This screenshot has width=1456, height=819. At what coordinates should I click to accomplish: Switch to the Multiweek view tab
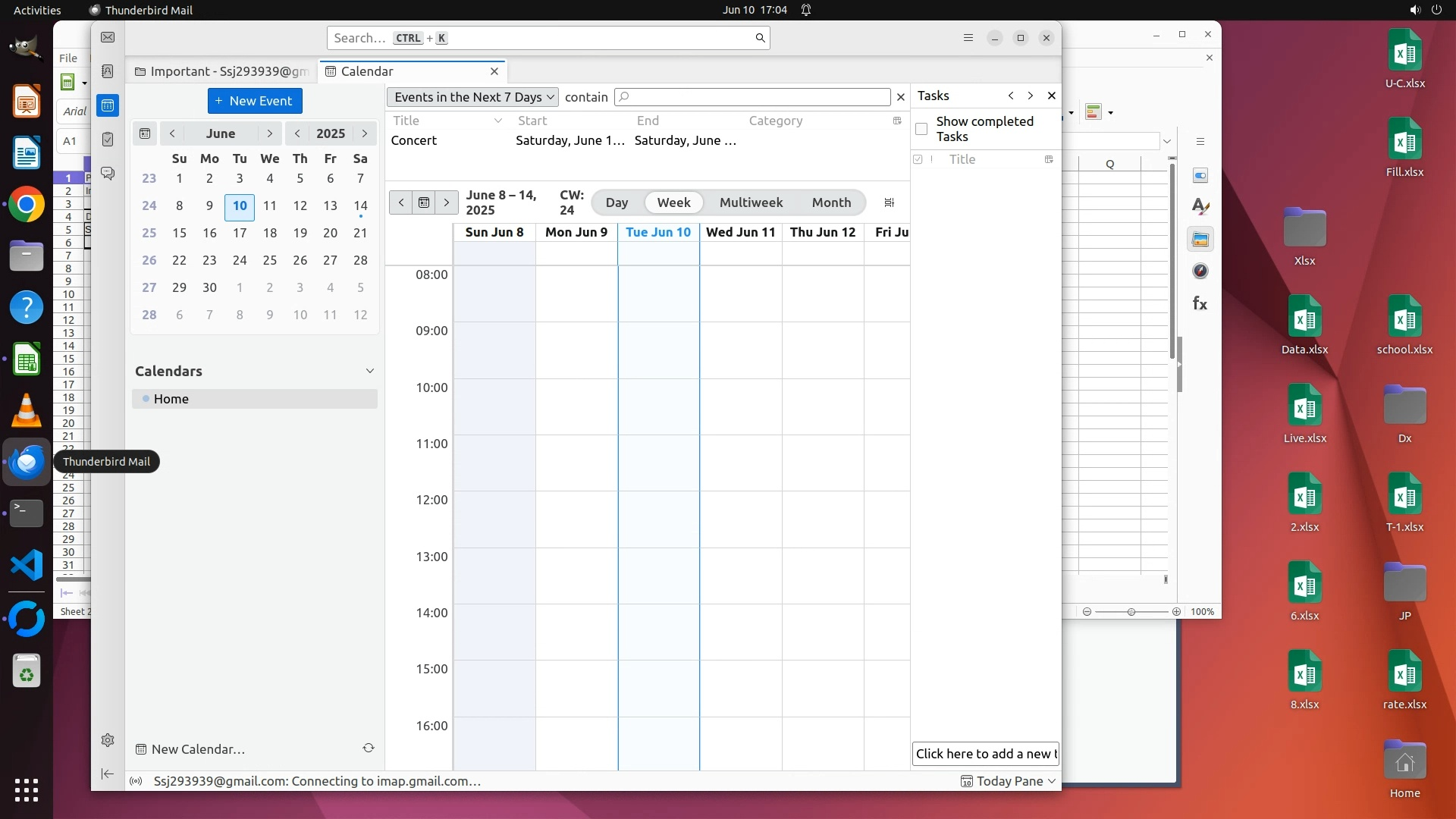(x=751, y=202)
